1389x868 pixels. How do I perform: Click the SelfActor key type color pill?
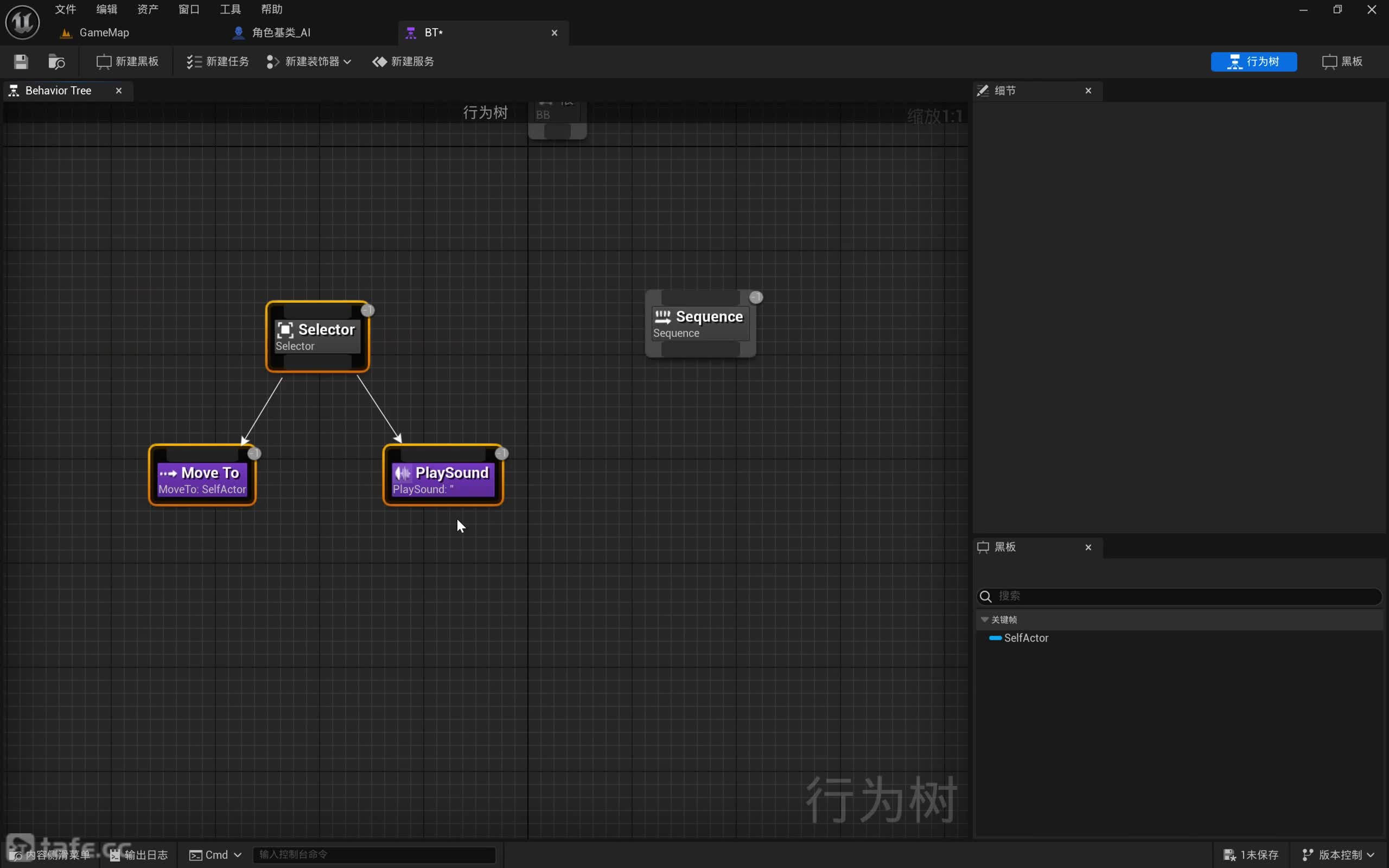pyautogui.click(x=995, y=638)
